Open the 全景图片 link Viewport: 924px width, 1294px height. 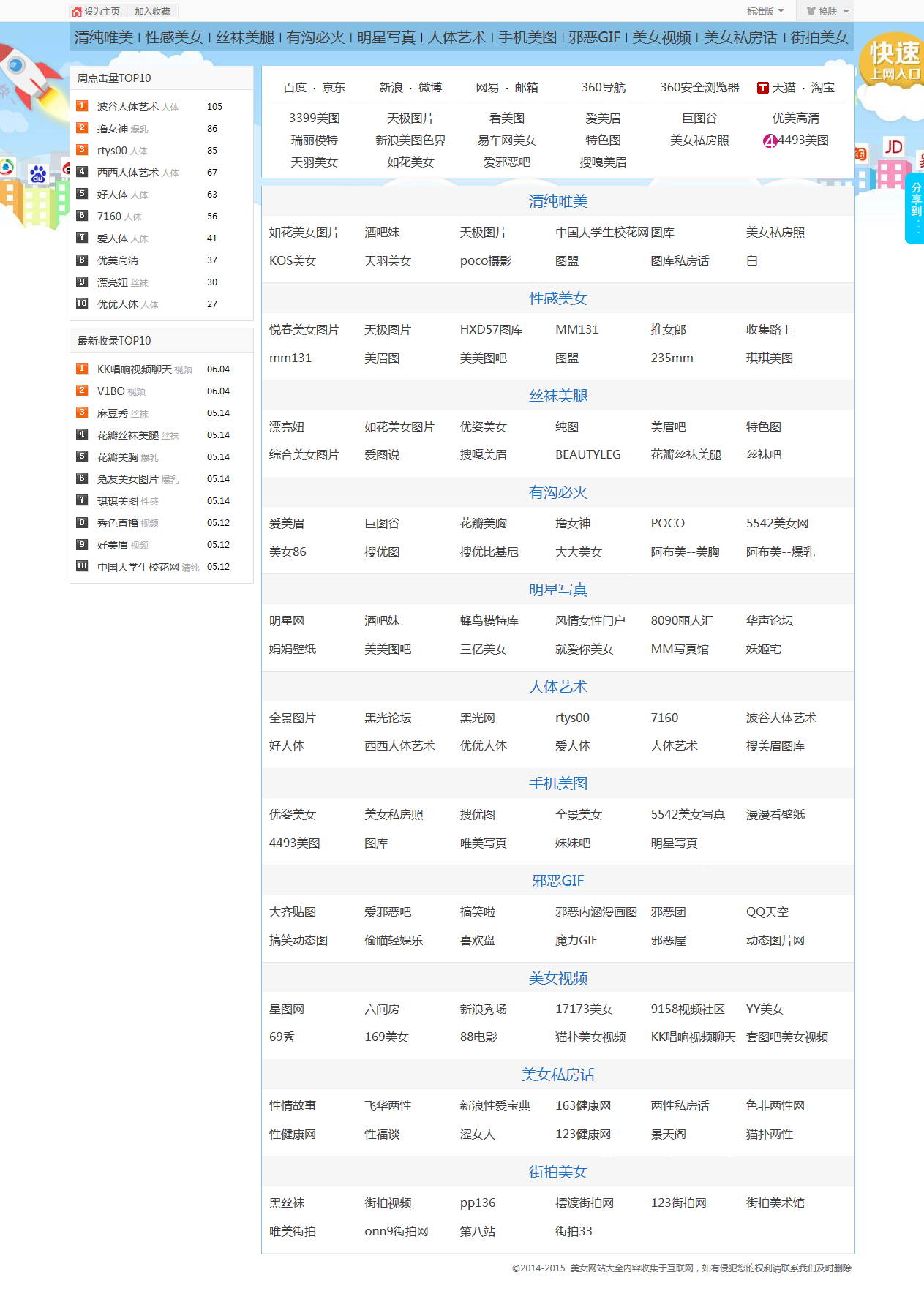293,718
